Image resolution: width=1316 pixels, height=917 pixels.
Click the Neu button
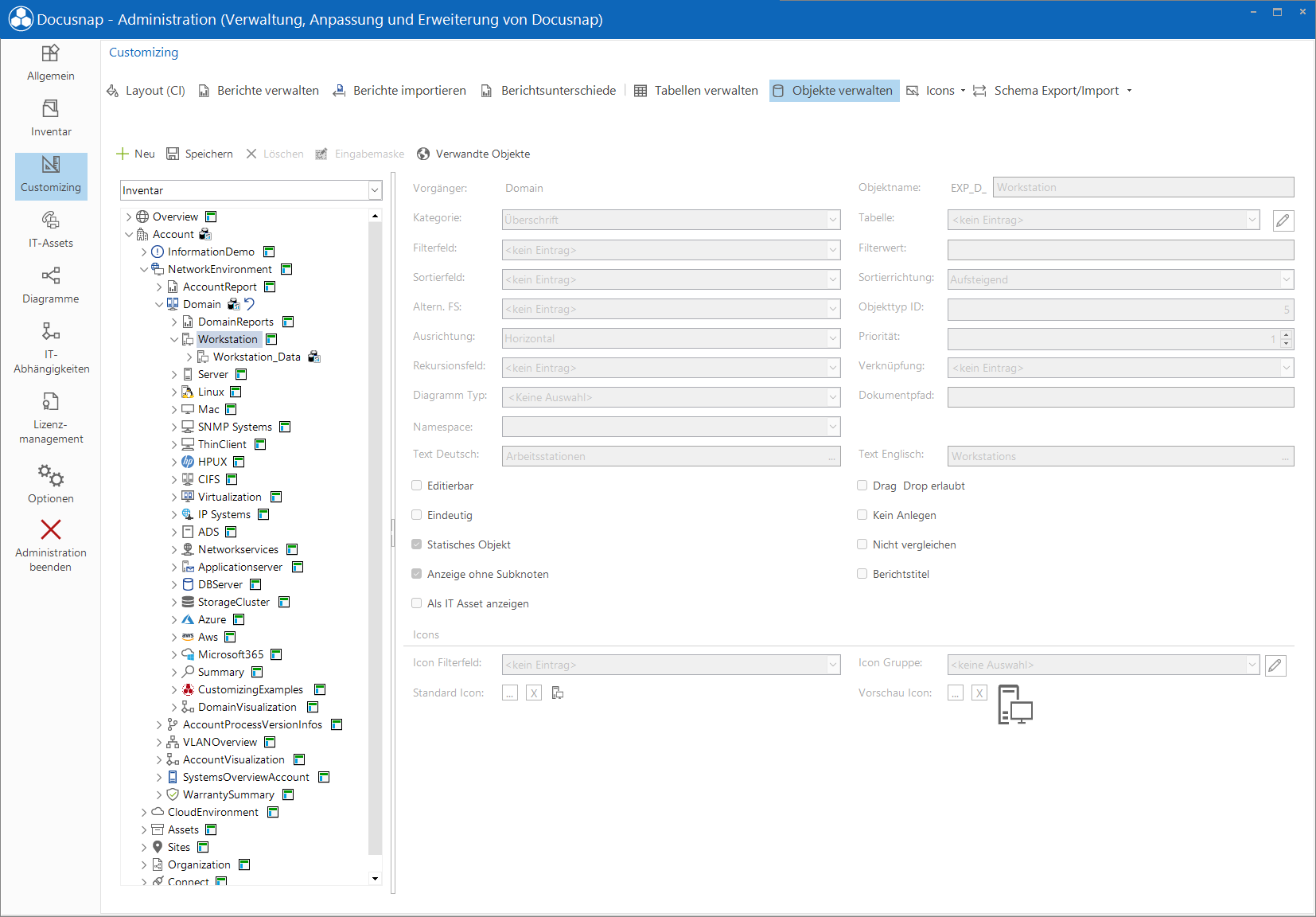[x=135, y=154]
